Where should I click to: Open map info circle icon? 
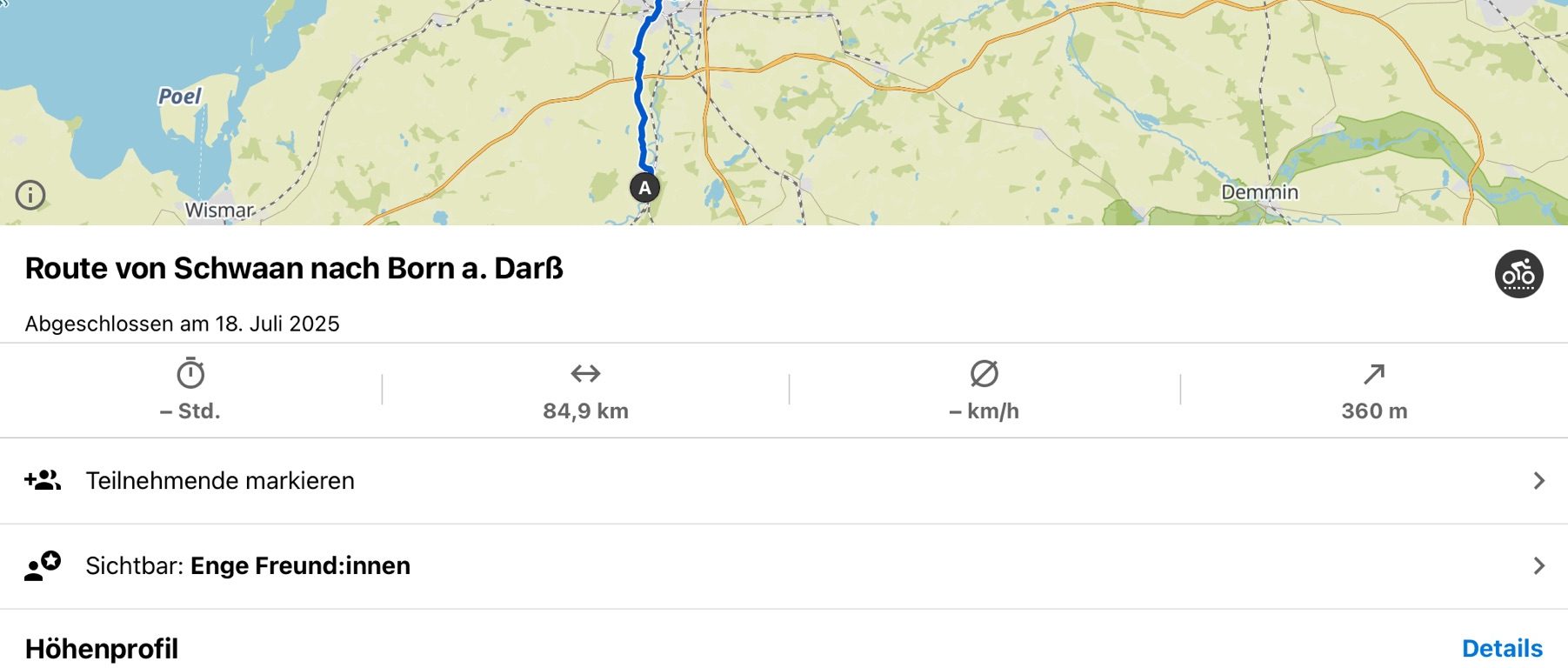(x=30, y=195)
